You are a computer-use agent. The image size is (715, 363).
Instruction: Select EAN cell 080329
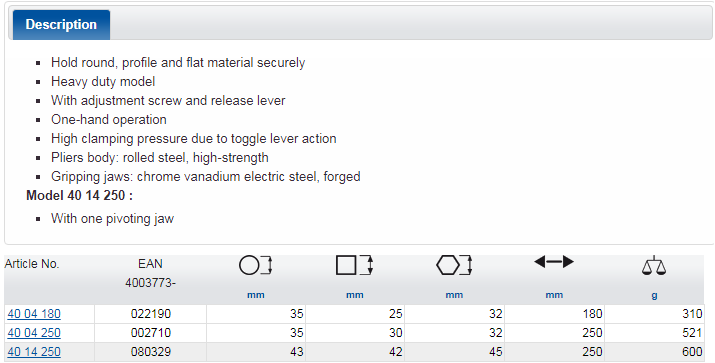point(150,352)
